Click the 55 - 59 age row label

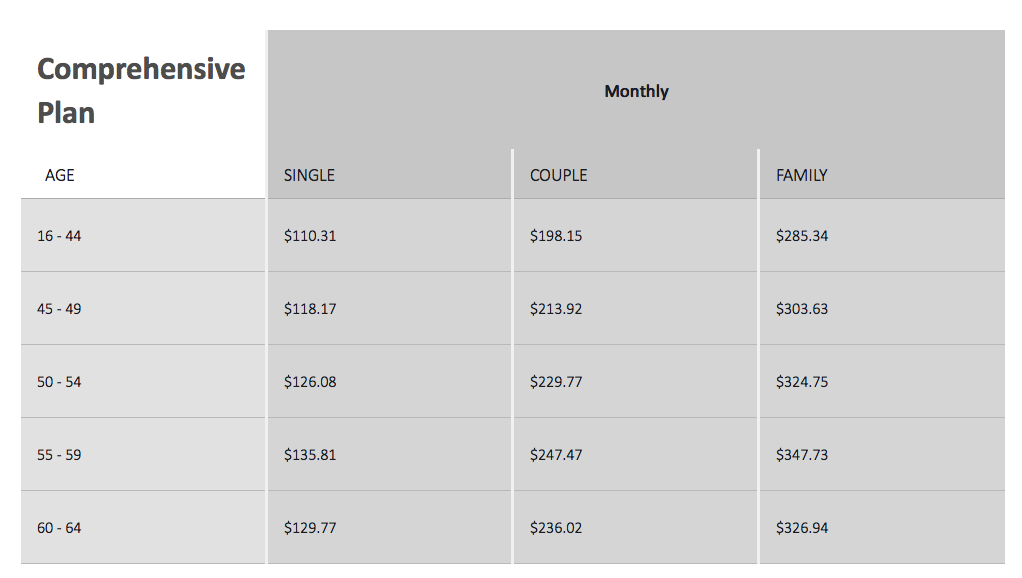coord(59,455)
